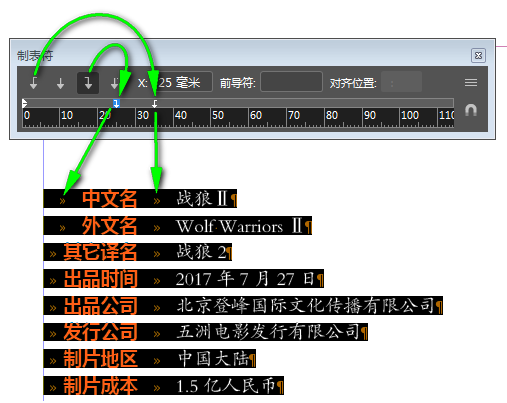This screenshot has height=403, width=507.
Task: Open the Tabs panel menu
Action: 471,82
